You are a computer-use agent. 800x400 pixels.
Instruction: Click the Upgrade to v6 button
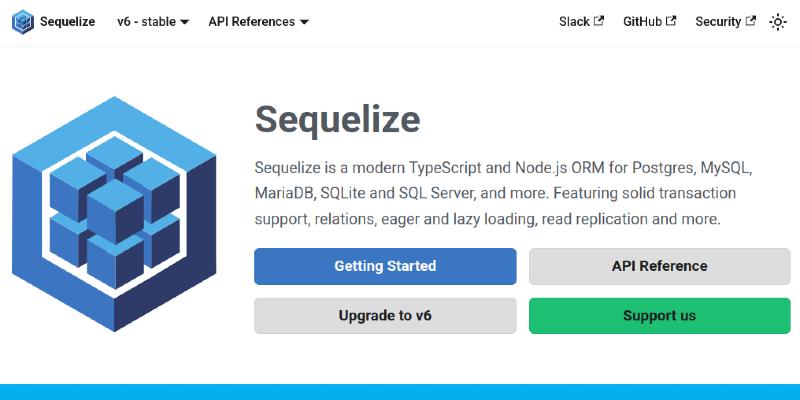(385, 316)
